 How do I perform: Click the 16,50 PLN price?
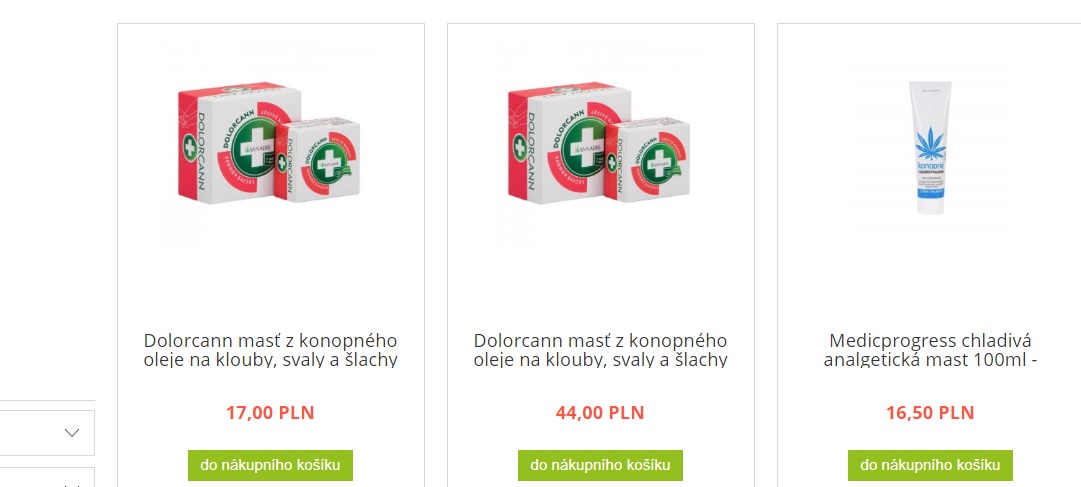[x=930, y=413]
